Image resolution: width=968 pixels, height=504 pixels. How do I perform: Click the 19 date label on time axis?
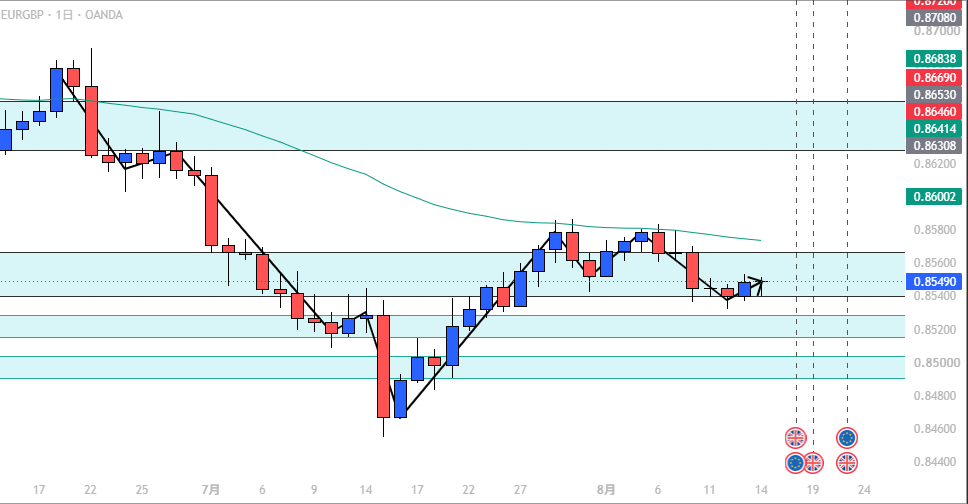(812, 490)
